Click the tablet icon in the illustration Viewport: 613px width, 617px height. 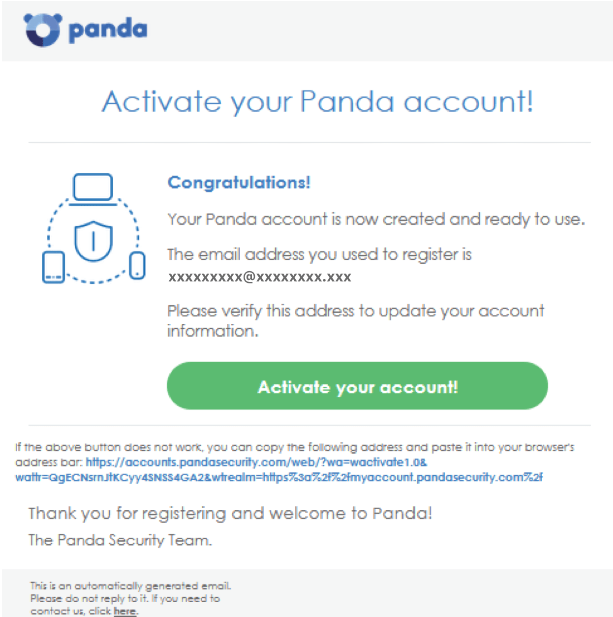click(54, 267)
